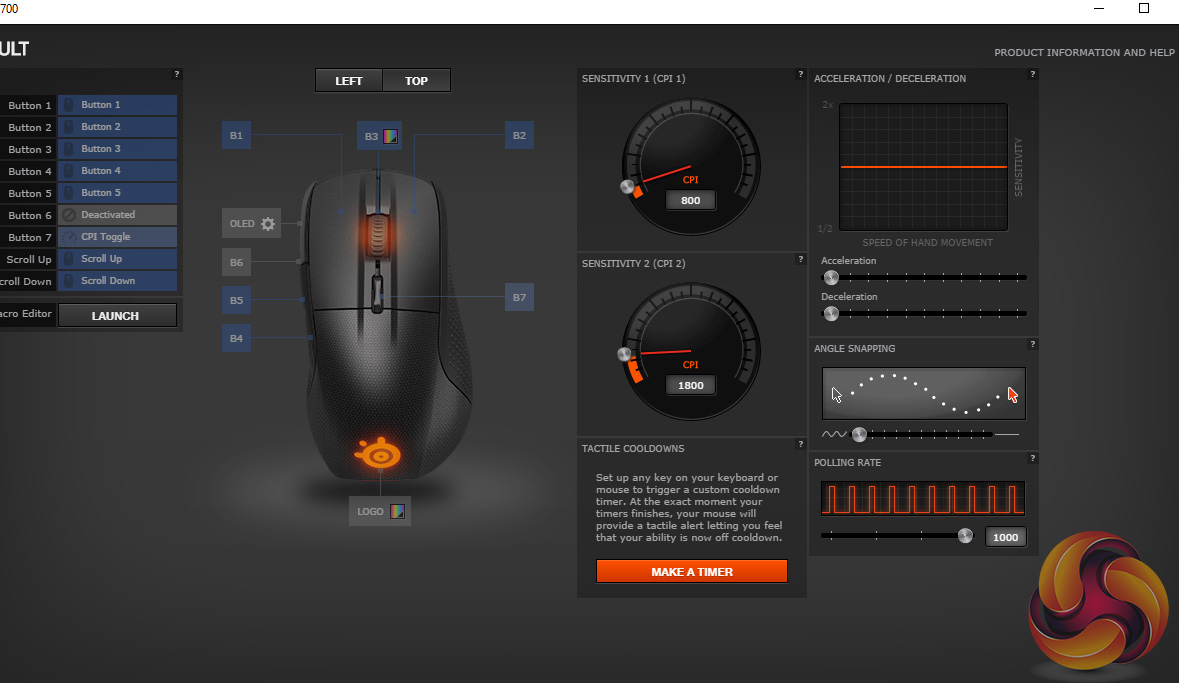Click the Acceleration slider handle
Viewport: 1179px width, 683px height.
point(831,278)
